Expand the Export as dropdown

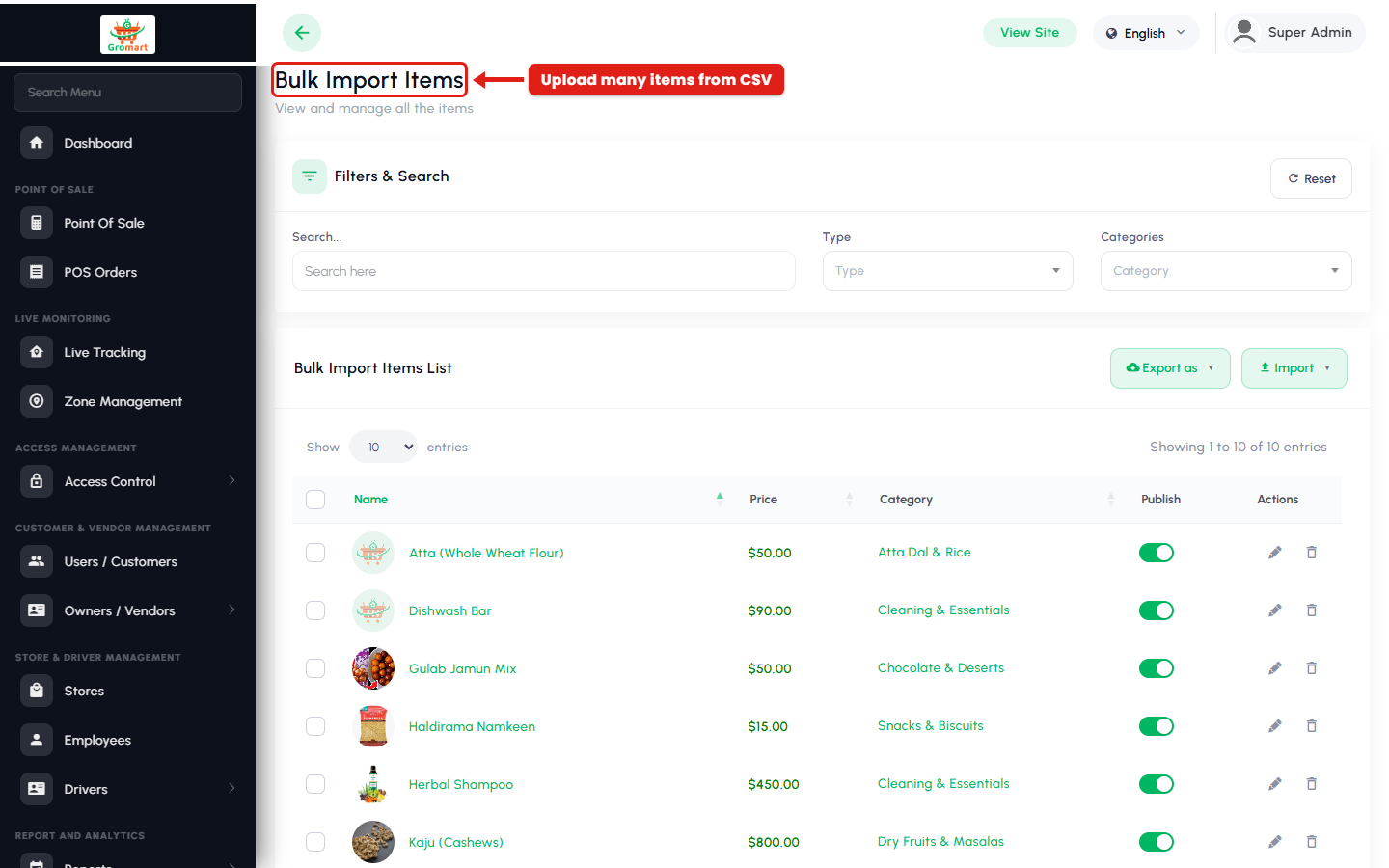pyautogui.click(x=1170, y=368)
